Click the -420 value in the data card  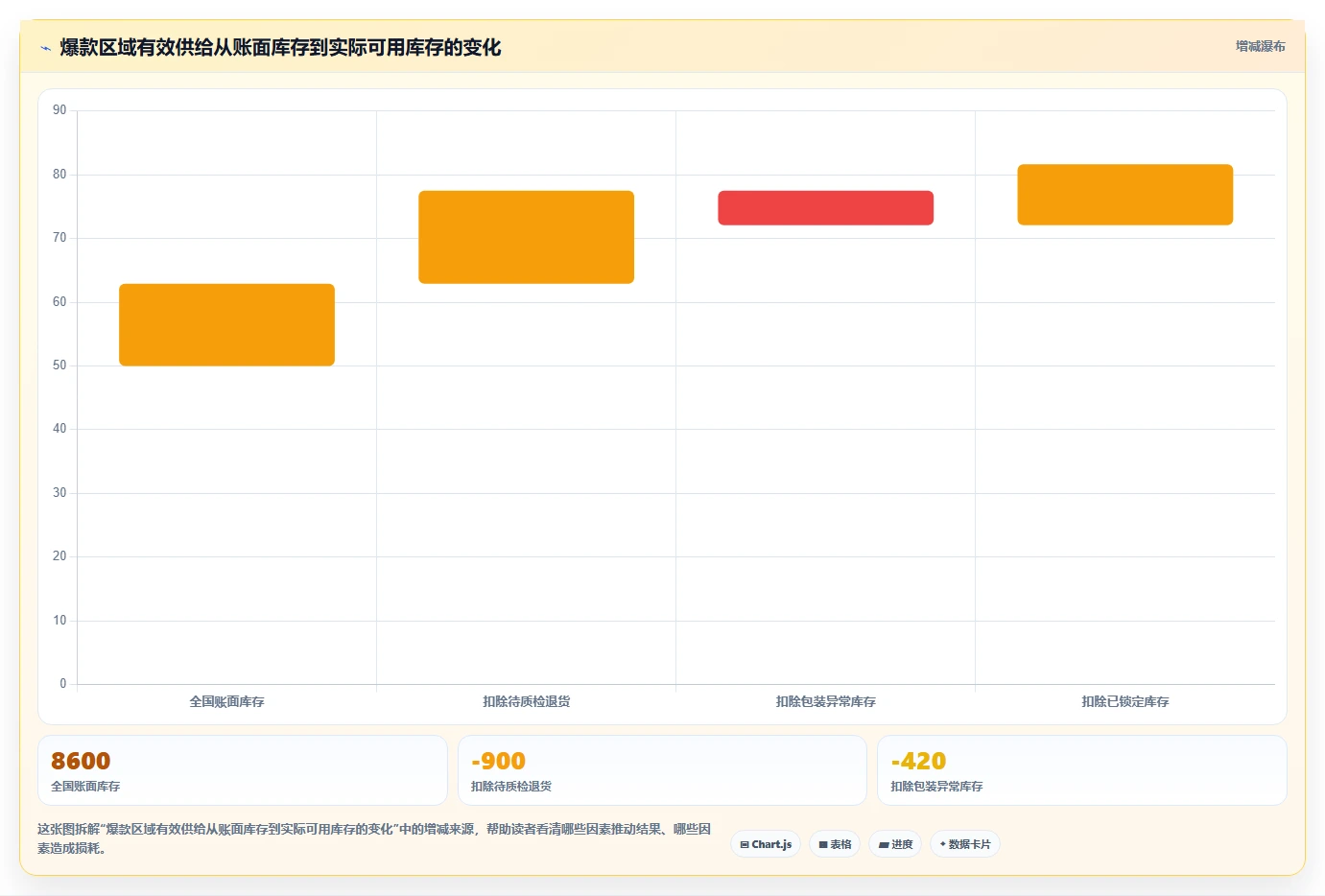pyautogui.click(x=918, y=761)
